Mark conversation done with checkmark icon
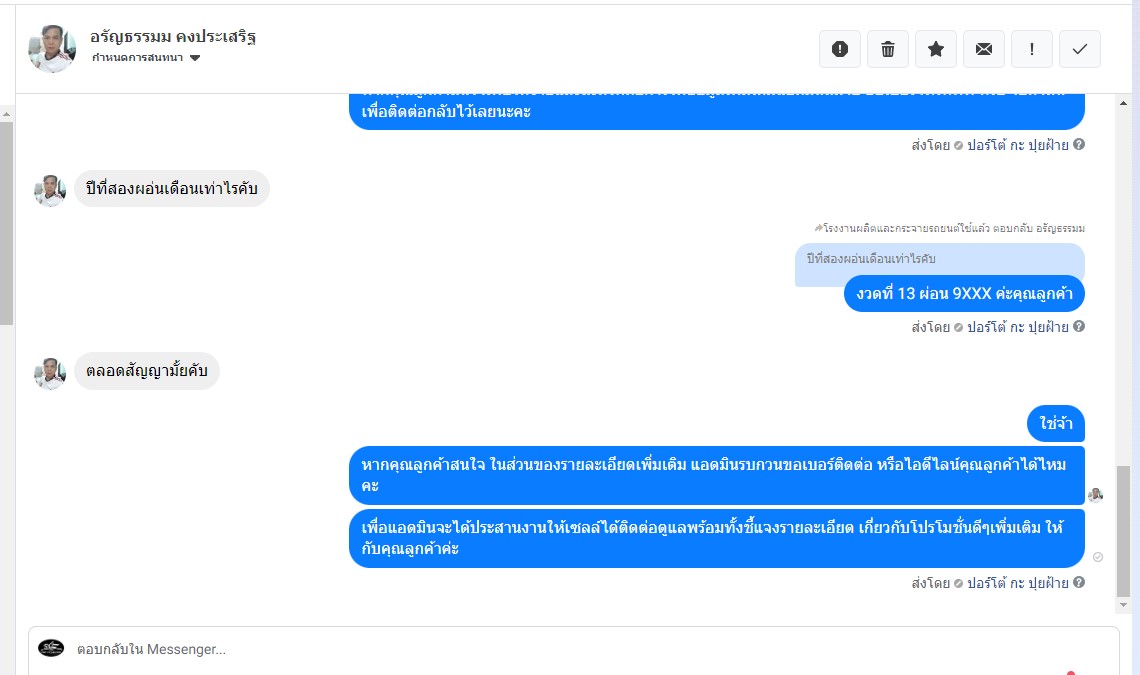This screenshot has height=675, width=1140. pyautogui.click(x=1080, y=49)
